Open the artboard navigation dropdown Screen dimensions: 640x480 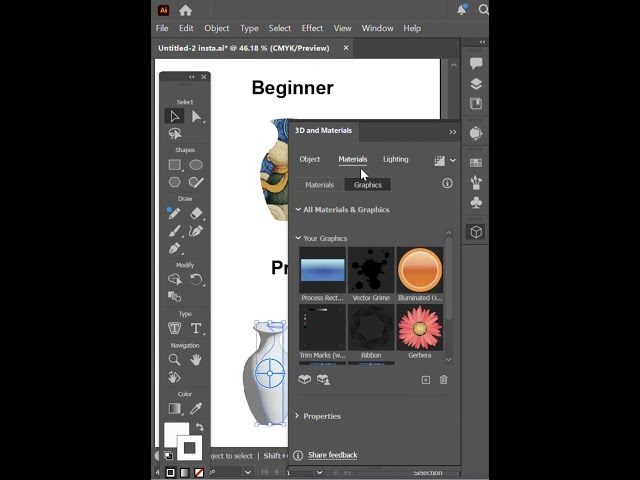coord(320,472)
